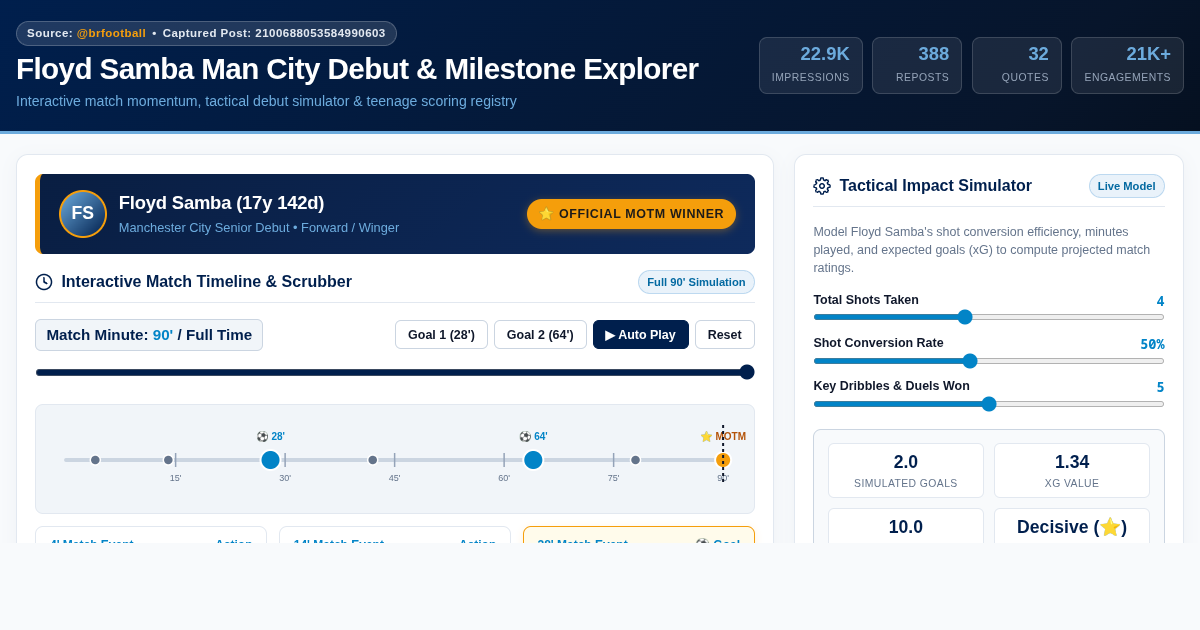Click the 32 Quotes stat card
This screenshot has height=630, width=1200.
(1017, 65)
